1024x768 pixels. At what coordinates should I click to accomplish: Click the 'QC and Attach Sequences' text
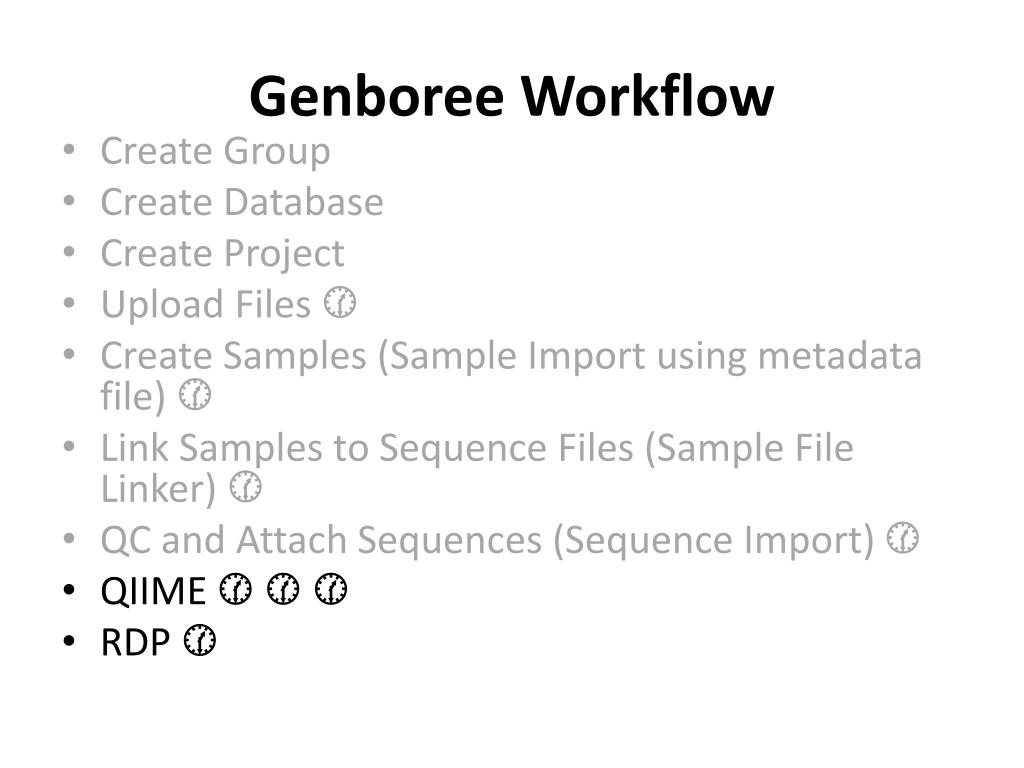(x=321, y=541)
